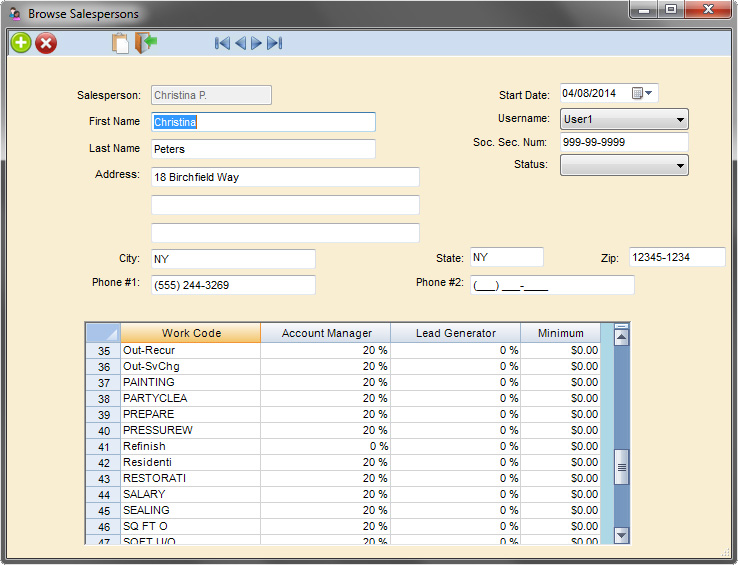Go to first record arrow
Image resolution: width=738 pixels, height=565 pixels.
[222, 43]
